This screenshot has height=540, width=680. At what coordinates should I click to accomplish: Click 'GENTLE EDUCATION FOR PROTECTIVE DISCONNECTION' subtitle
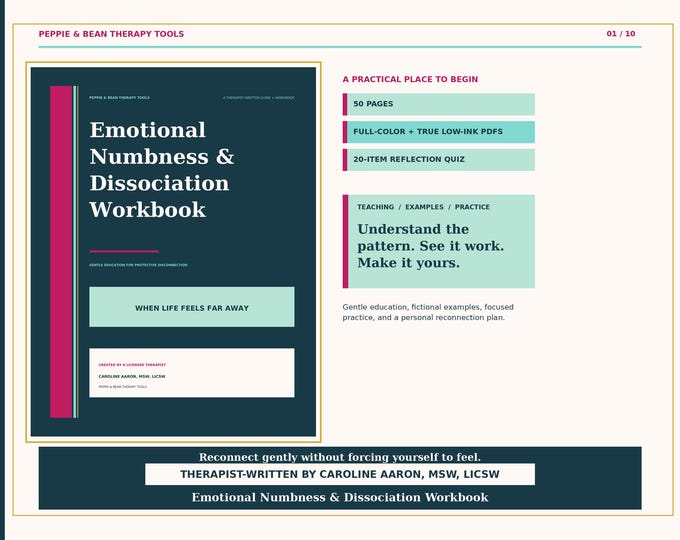[x=138, y=265]
